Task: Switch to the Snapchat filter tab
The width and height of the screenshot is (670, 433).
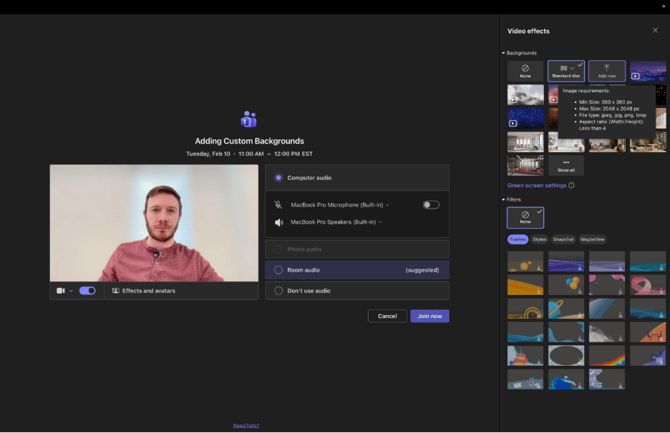Action: coord(563,239)
